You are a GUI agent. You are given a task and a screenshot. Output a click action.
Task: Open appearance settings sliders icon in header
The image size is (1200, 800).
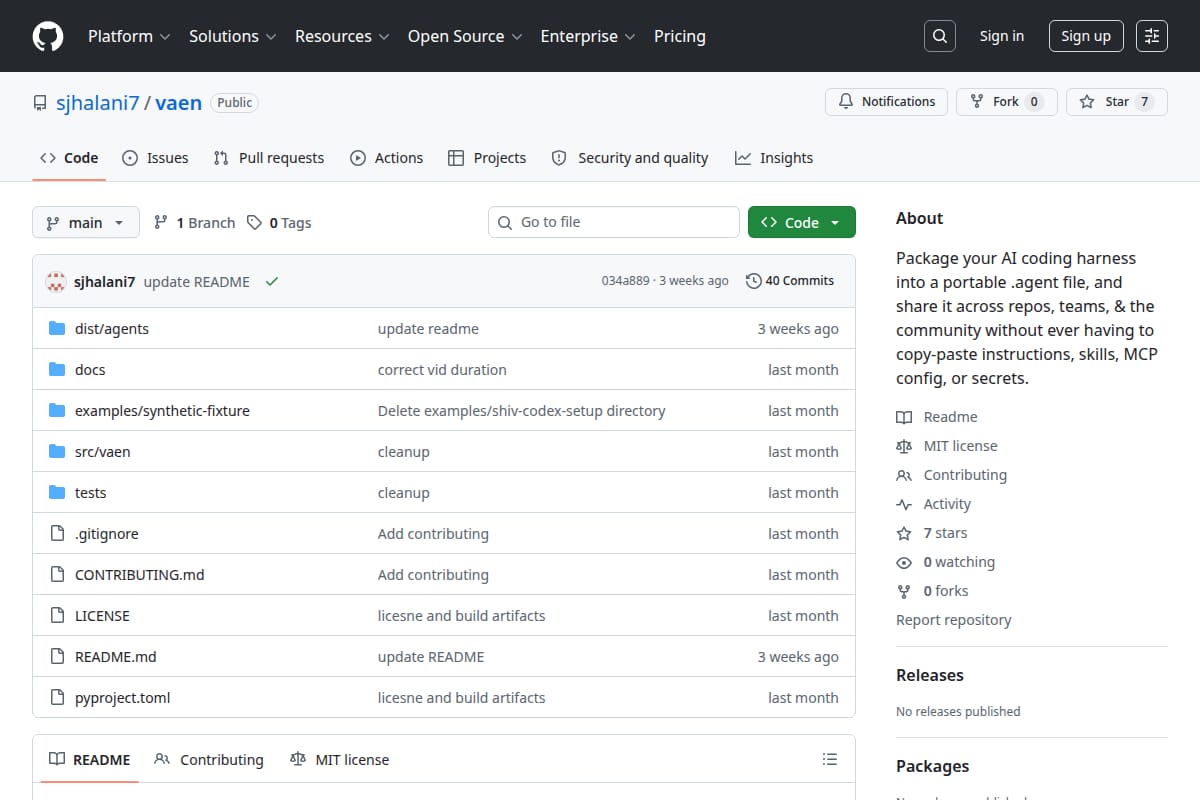1152,36
